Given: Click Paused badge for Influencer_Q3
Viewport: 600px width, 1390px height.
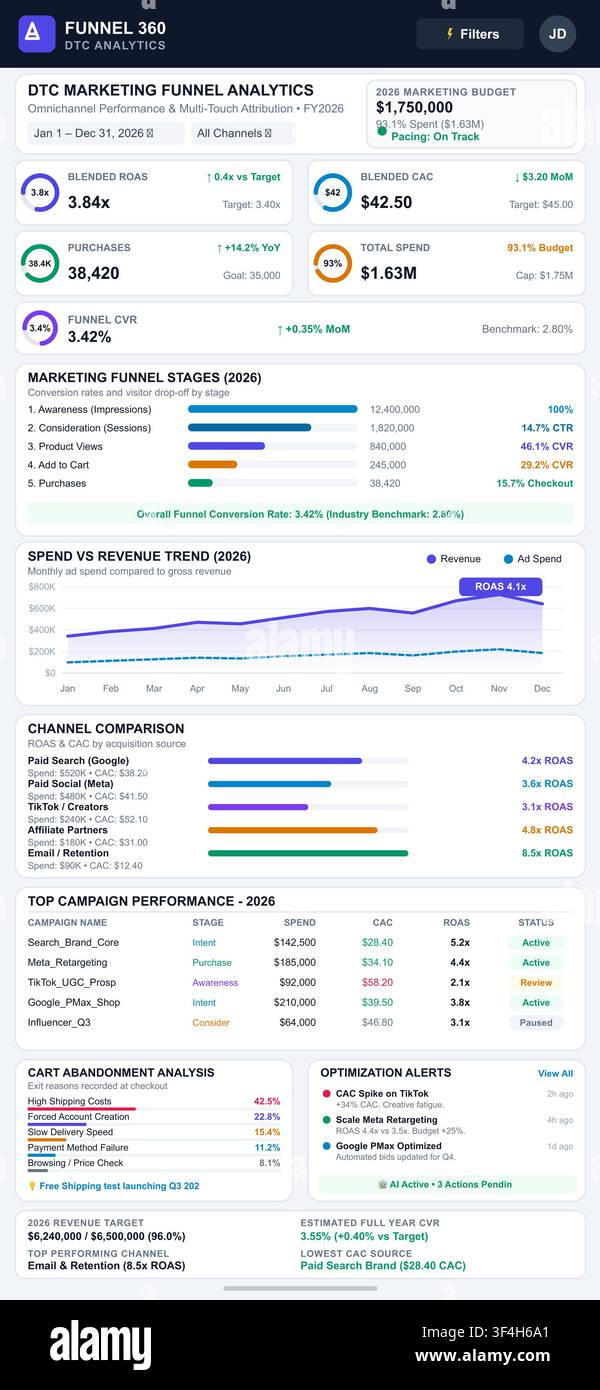Looking at the screenshot, I should (536, 1022).
